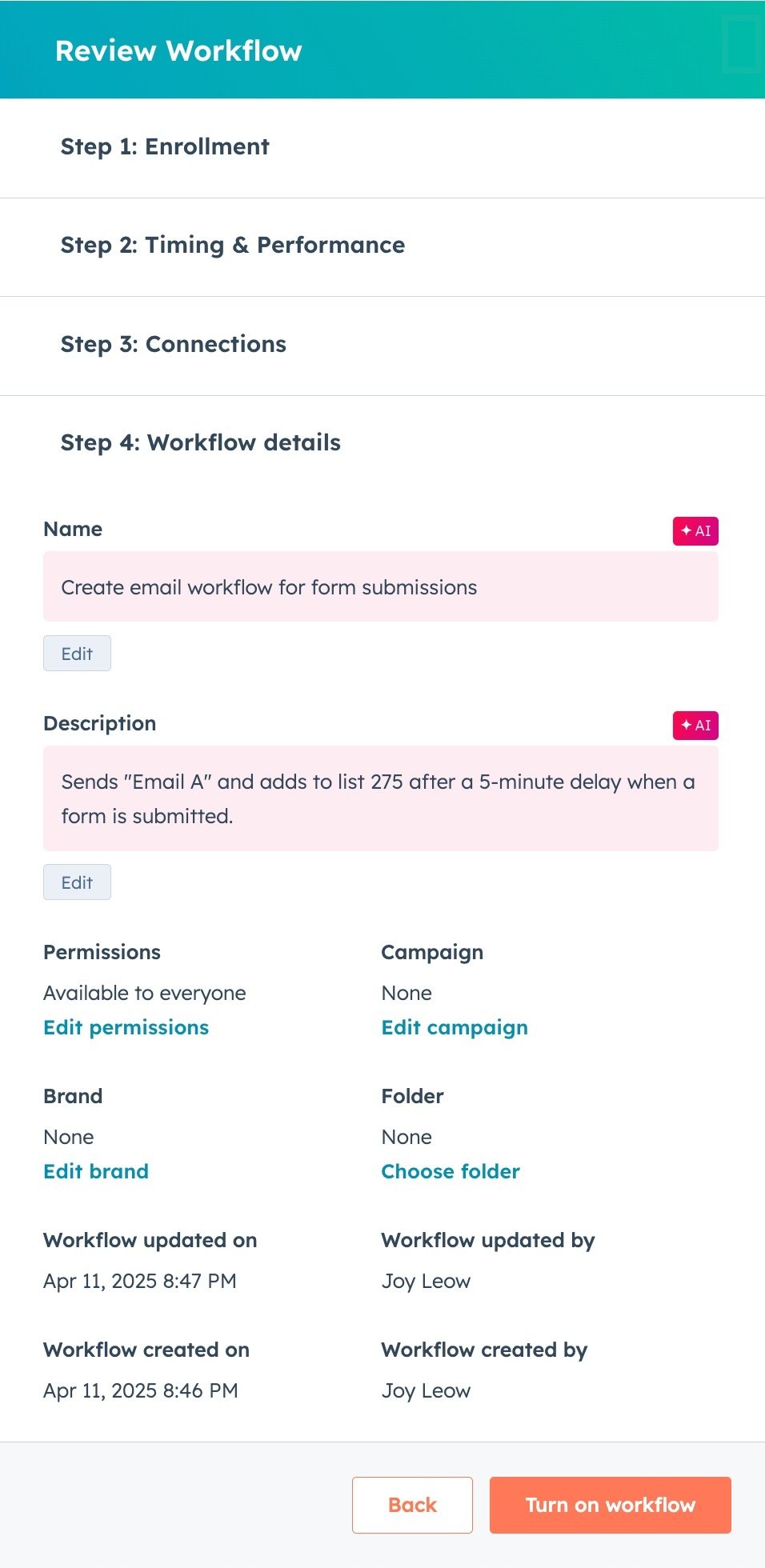The height and width of the screenshot is (1568, 765).
Task: Open Choose folder
Action: pyautogui.click(x=450, y=1171)
